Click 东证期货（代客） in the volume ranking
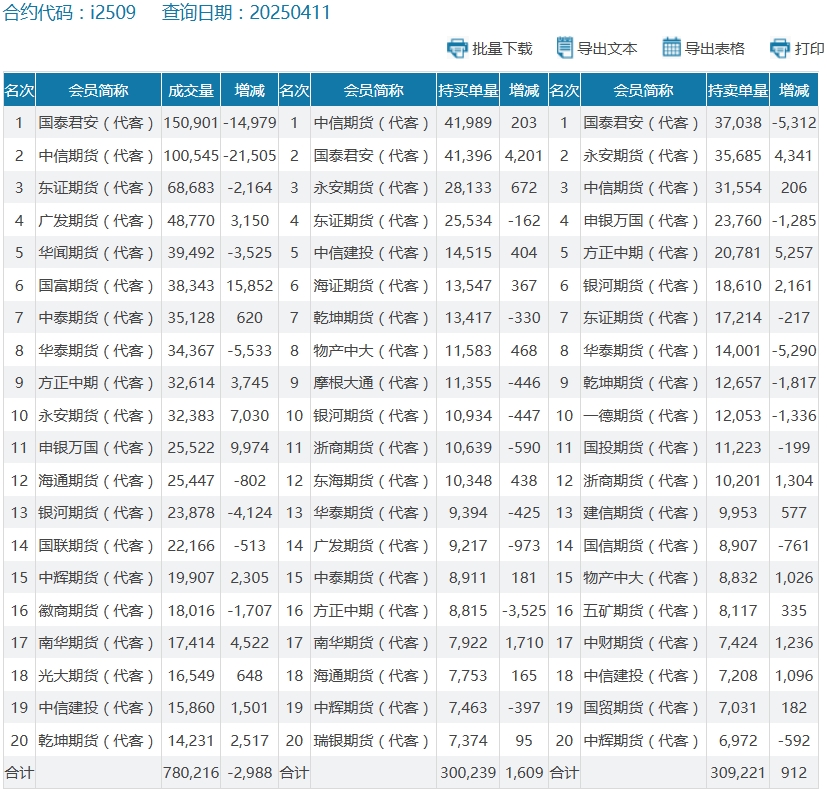The image size is (827, 795). pos(96,188)
